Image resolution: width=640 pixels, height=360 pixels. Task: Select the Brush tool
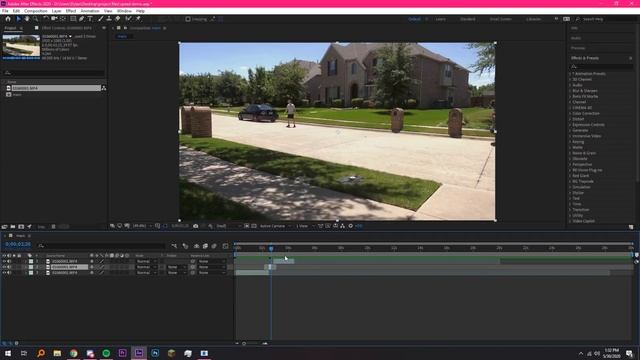point(100,19)
